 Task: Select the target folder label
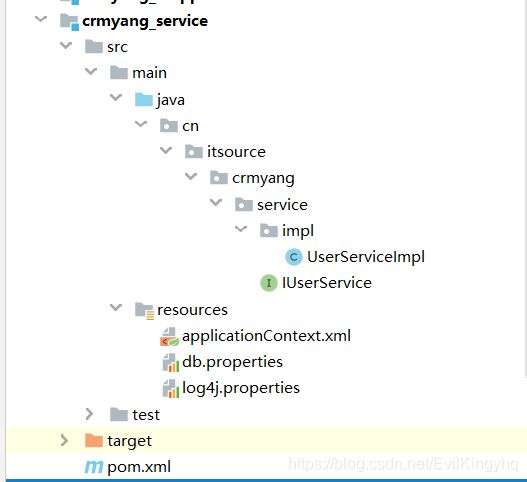click(129, 441)
